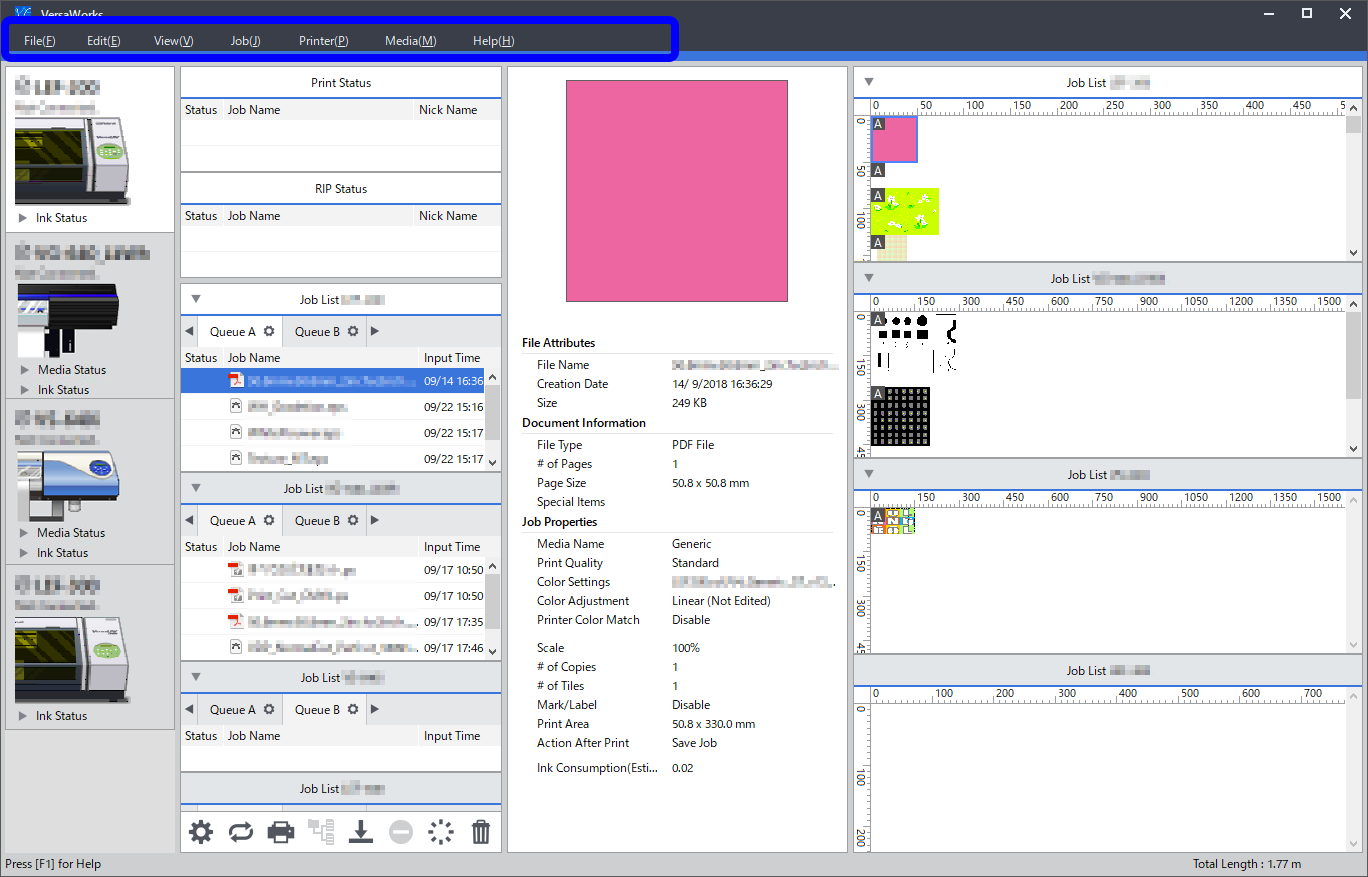This screenshot has height=877, width=1368.
Task: Select the green floral thumbnail in the layout
Action: click(x=905, y=211)
